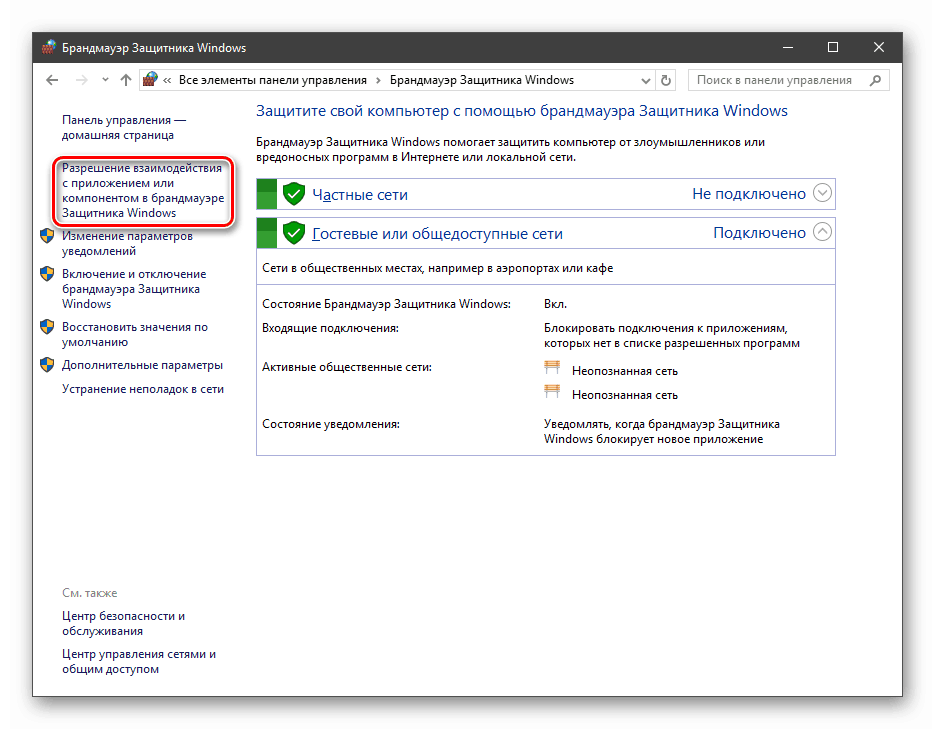Screen dimensions: 935x729
Task: Open Дополнительные параметры link
Action: [142, 365]
